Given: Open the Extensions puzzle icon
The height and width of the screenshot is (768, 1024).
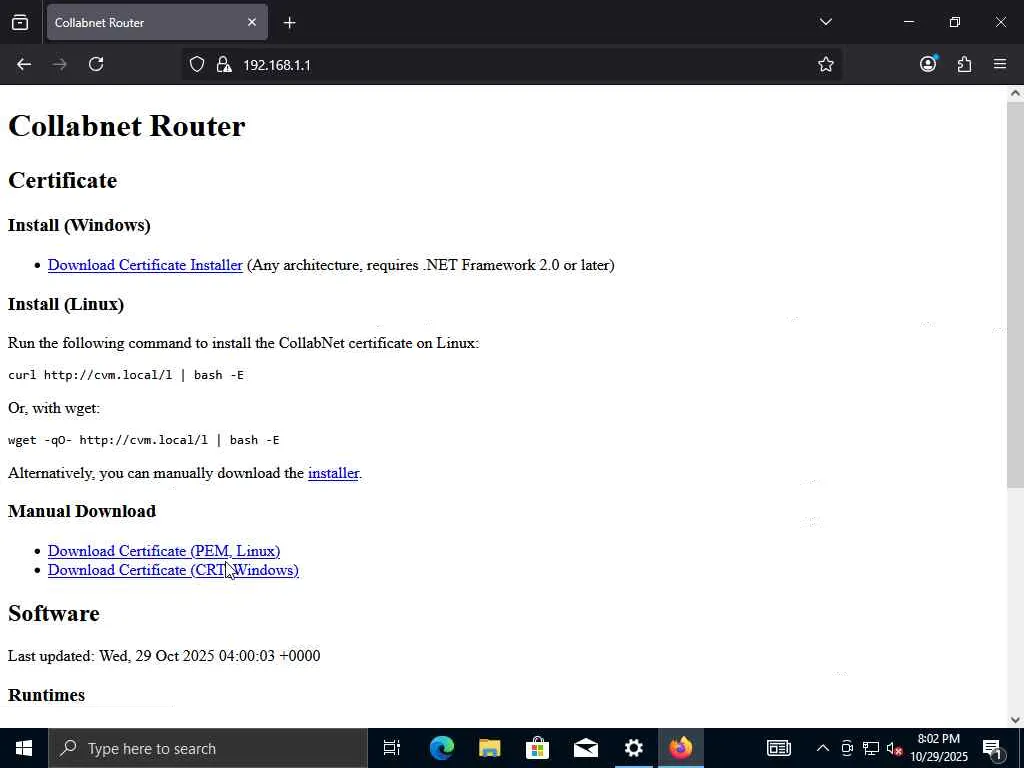Looking at the screenshot, I should pos(964,64).
